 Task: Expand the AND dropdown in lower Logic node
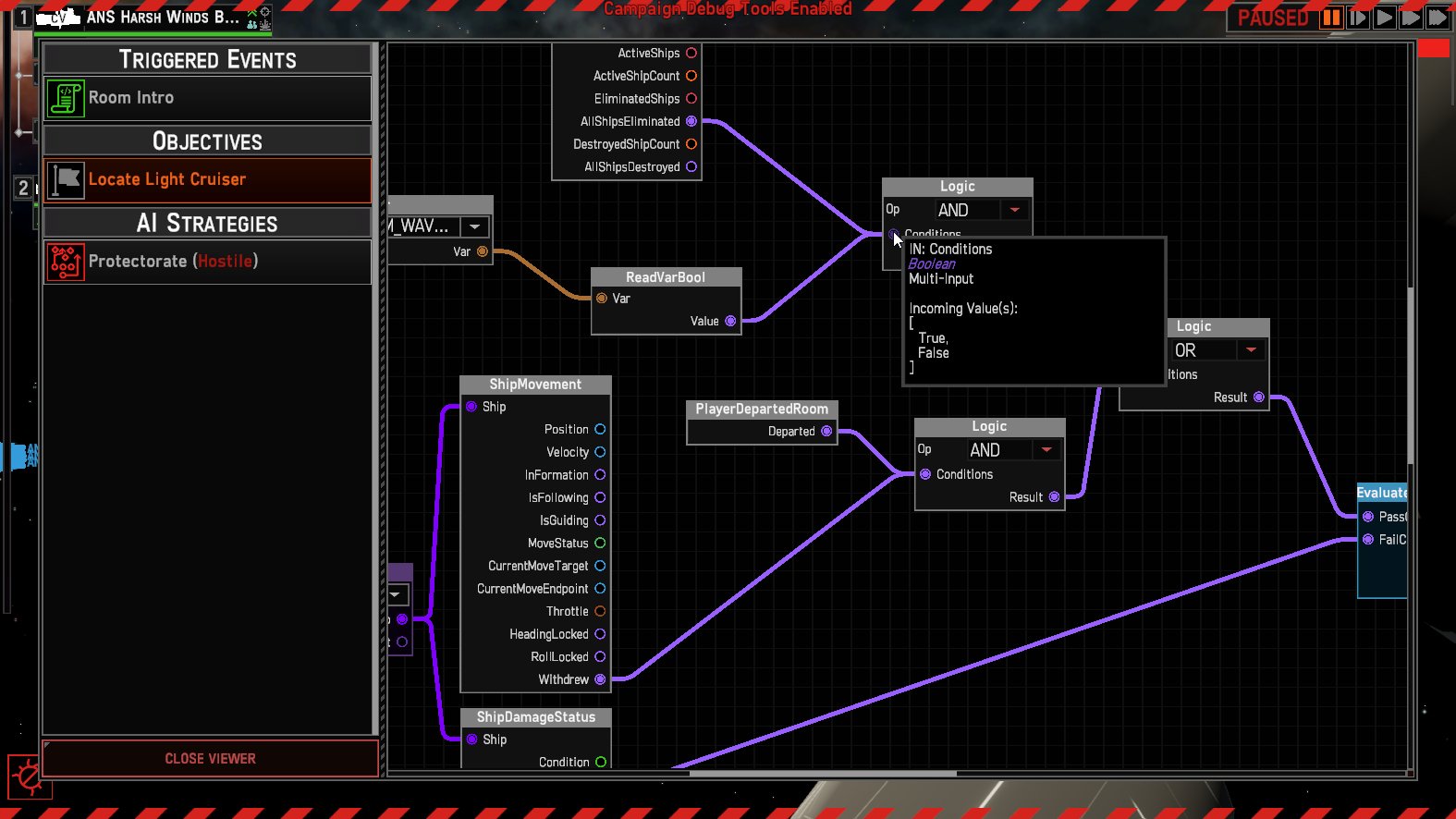pos(1046,450)
